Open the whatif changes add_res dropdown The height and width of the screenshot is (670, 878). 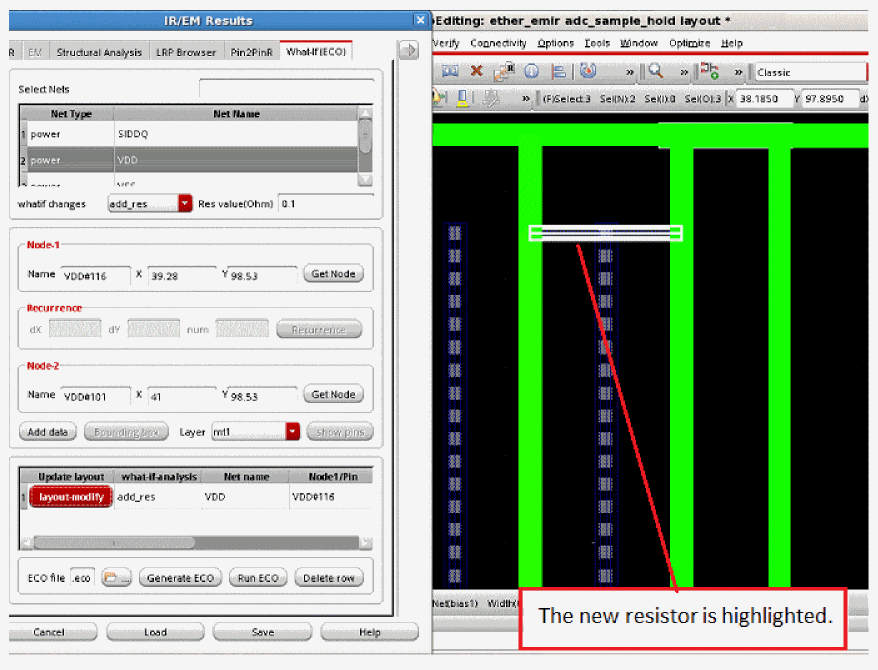click(184, 203)
